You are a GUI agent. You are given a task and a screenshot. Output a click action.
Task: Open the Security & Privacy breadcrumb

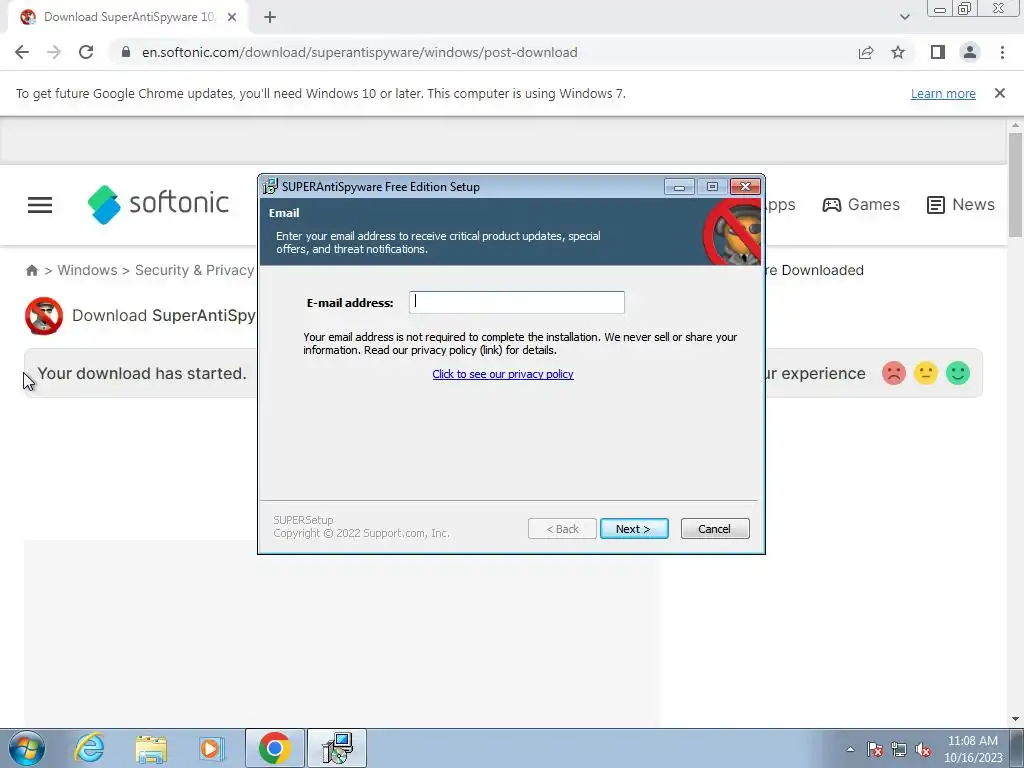[x=195, y=270]
